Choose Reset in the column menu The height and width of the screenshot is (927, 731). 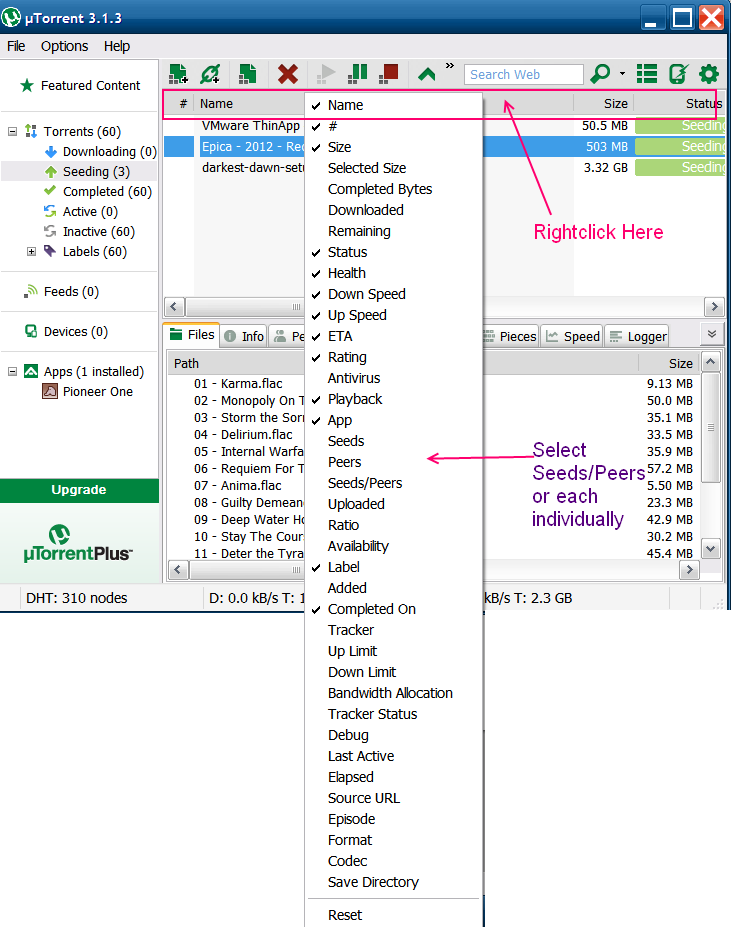(x=394, y=915)
